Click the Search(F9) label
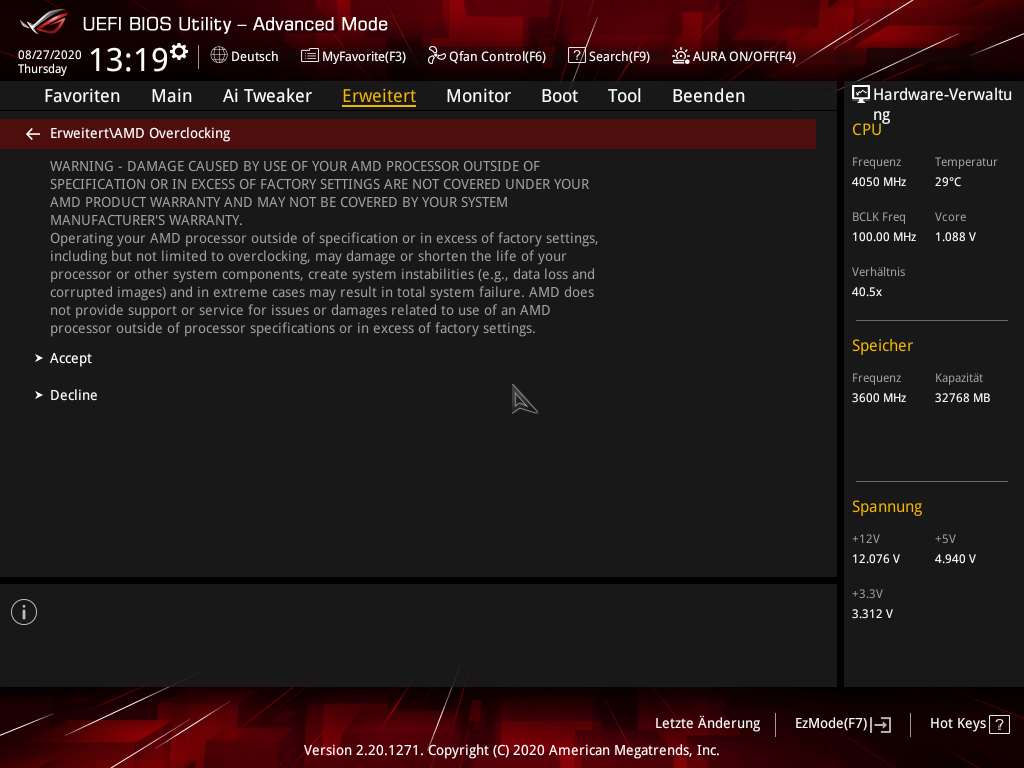Screen dimensions: 1024x768 pos(619,56)
